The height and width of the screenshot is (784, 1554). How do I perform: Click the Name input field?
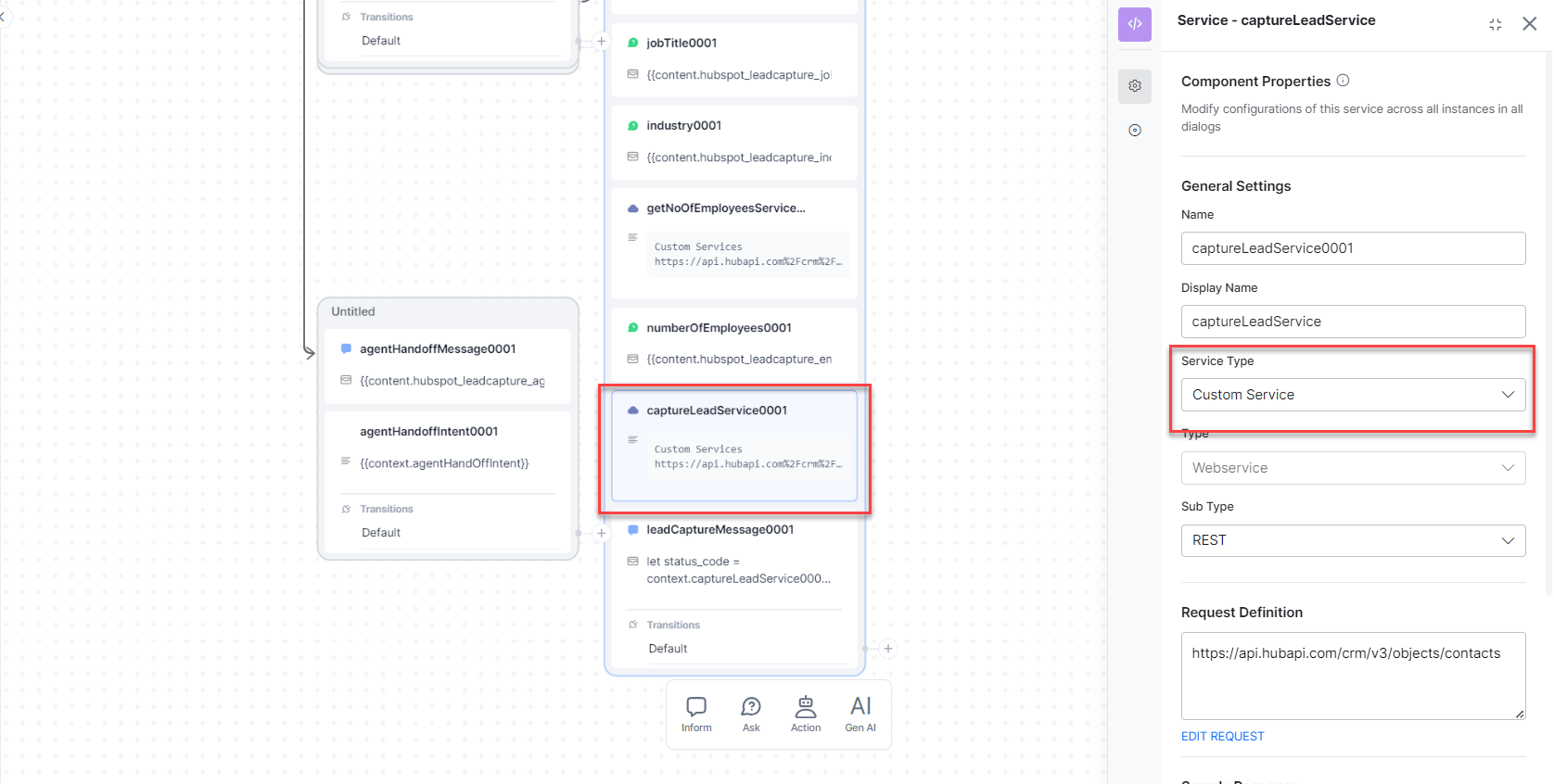click(1353, 248)
